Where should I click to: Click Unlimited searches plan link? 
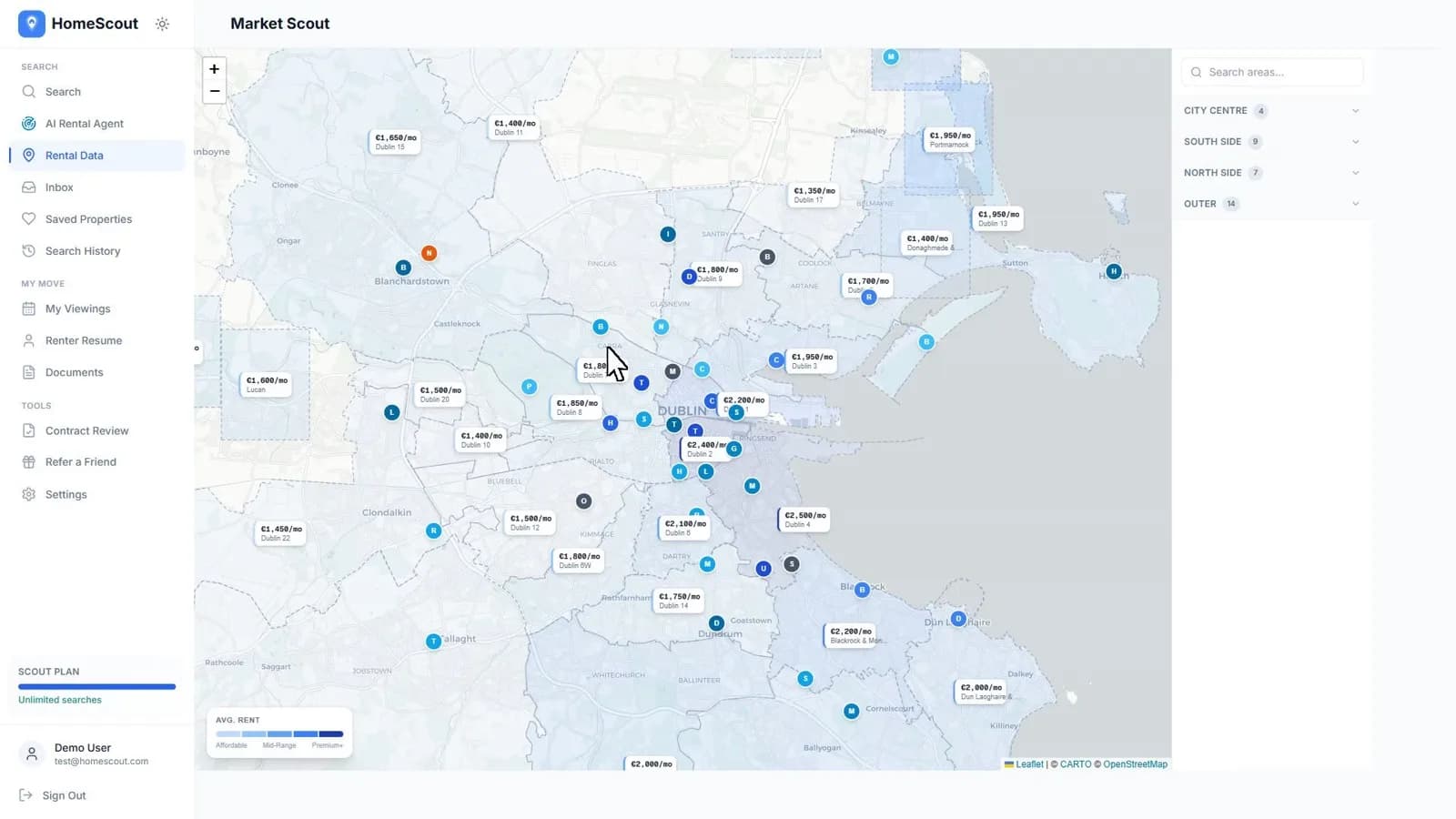60,700
